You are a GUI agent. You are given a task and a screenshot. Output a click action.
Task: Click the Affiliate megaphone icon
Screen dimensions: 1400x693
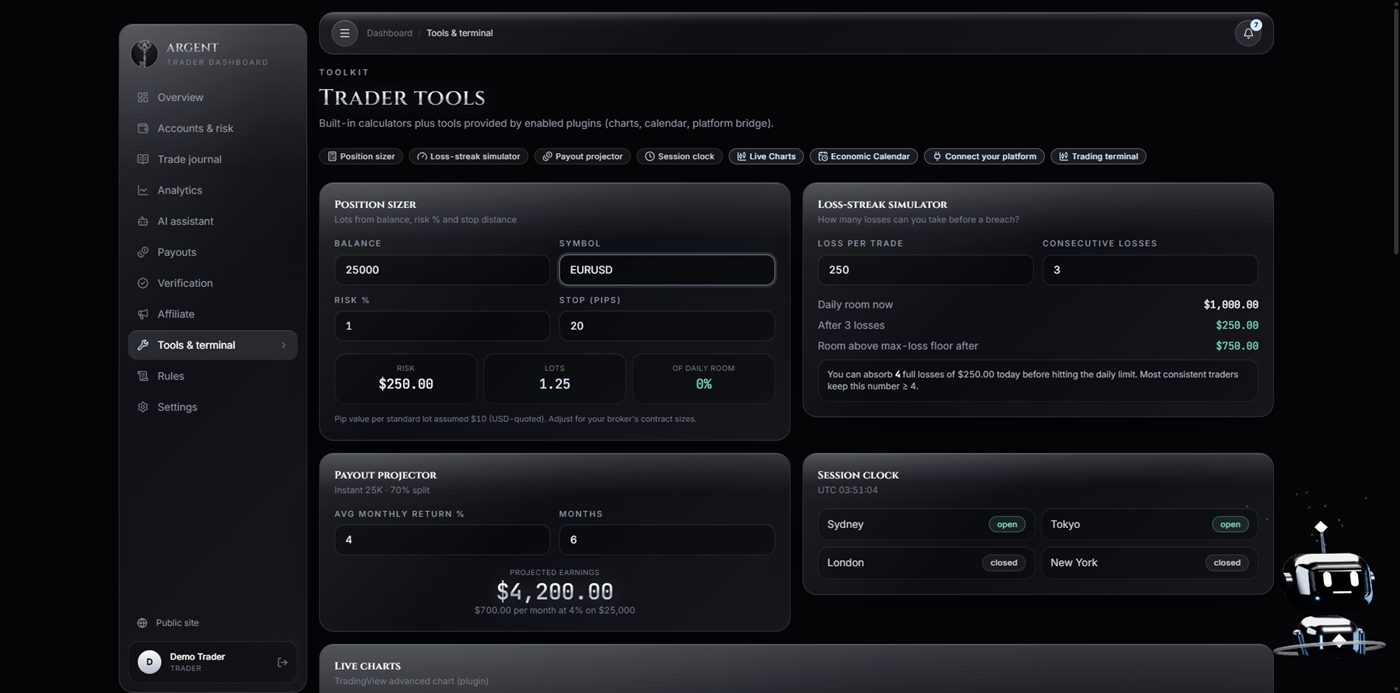[x=143, y=314]
